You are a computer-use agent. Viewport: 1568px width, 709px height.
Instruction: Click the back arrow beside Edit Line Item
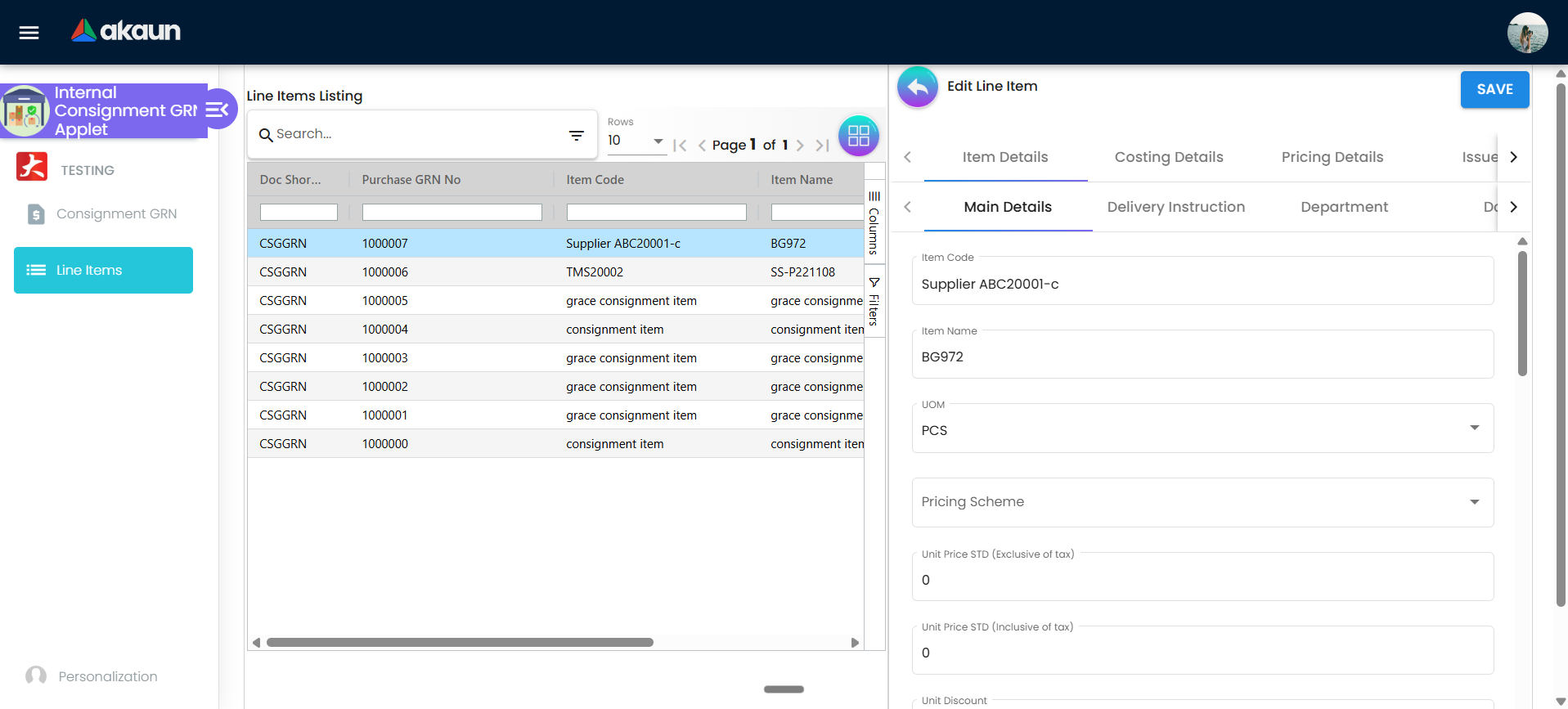[x=918, y=87]
